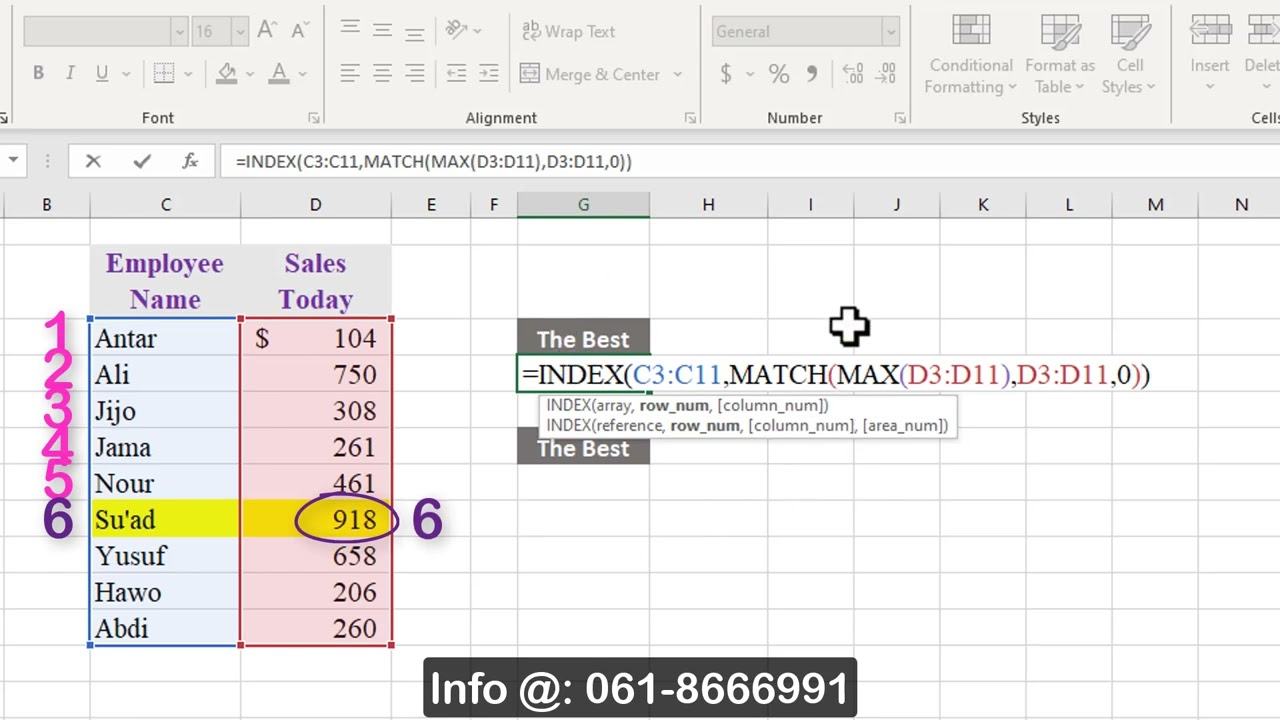
Task: Open the Font settings dialog launcher
Action: (314, 118)
